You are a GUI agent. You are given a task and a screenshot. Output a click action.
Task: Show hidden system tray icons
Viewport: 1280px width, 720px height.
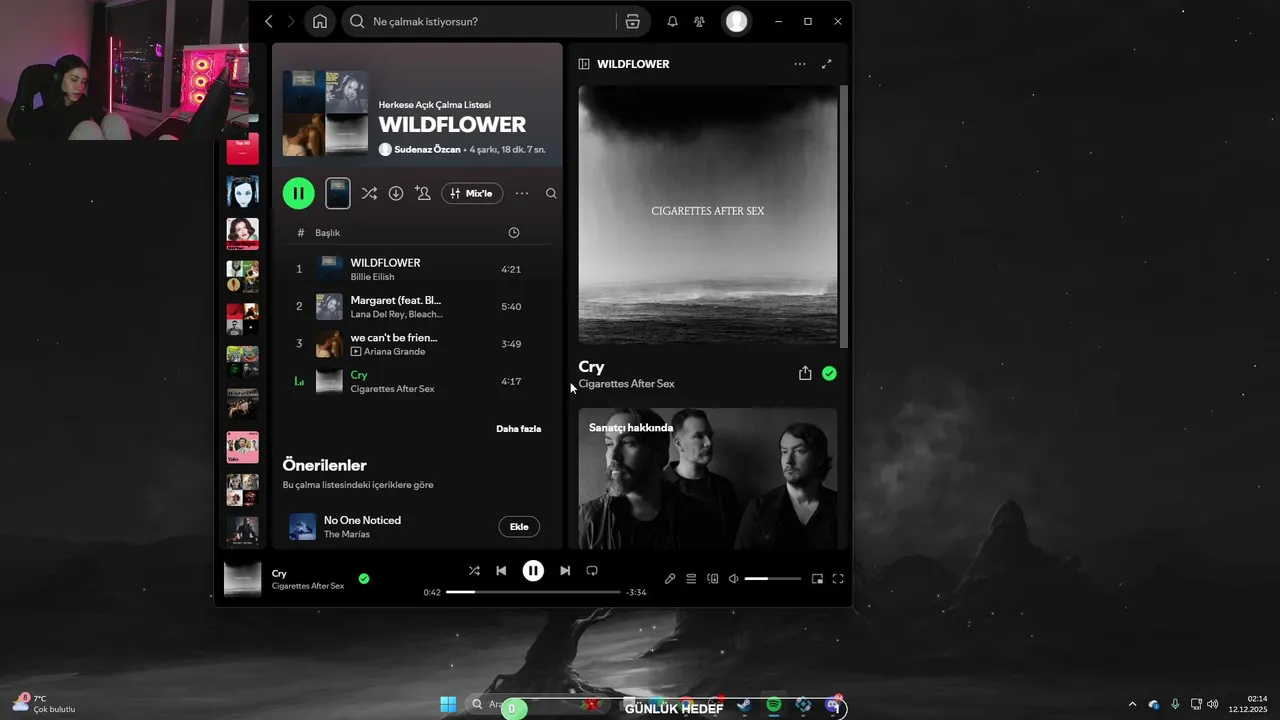(x=1132, y=704)
